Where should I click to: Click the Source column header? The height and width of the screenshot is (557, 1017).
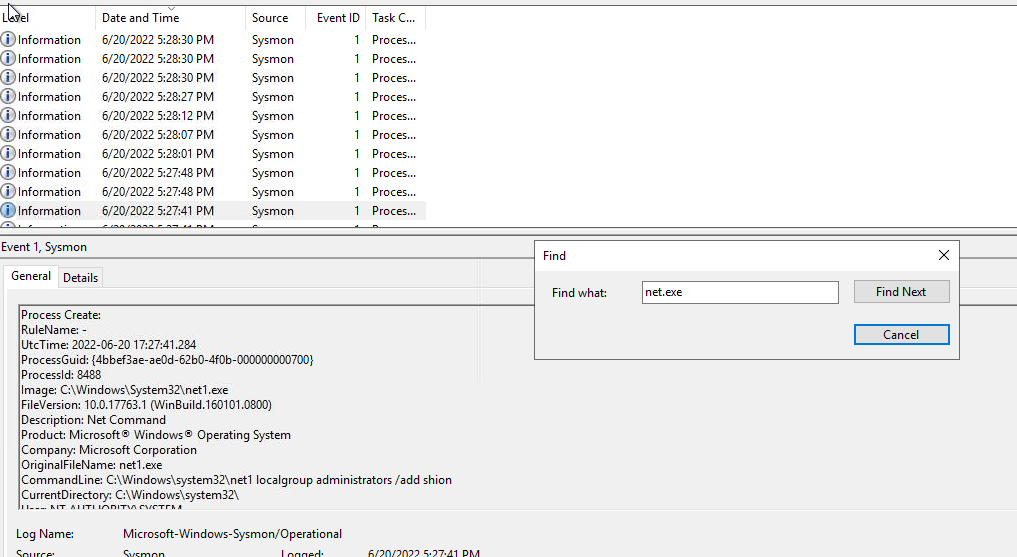275,18
